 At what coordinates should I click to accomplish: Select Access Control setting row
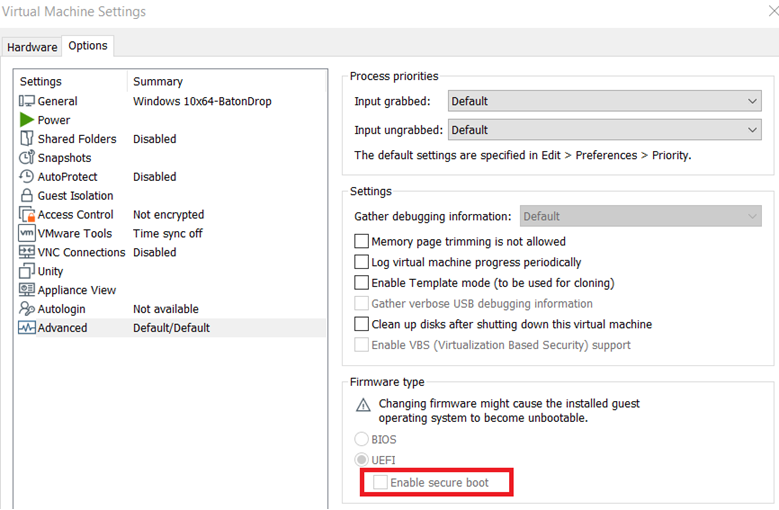click(x=170, y=214)
